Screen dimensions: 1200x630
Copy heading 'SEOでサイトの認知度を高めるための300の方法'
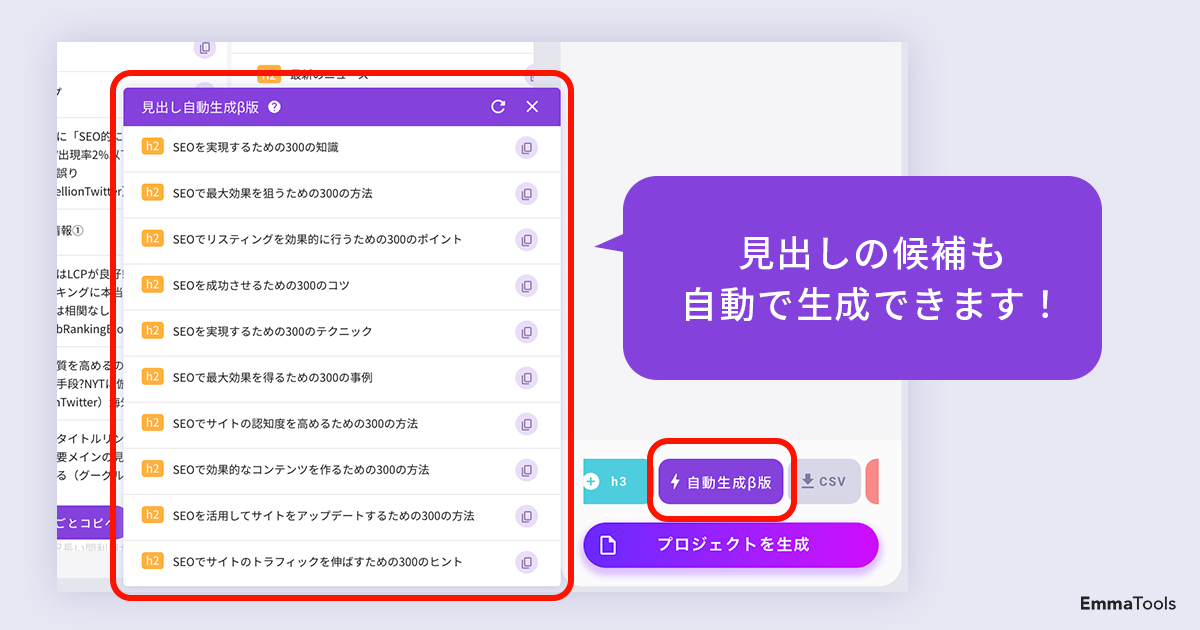527,424
